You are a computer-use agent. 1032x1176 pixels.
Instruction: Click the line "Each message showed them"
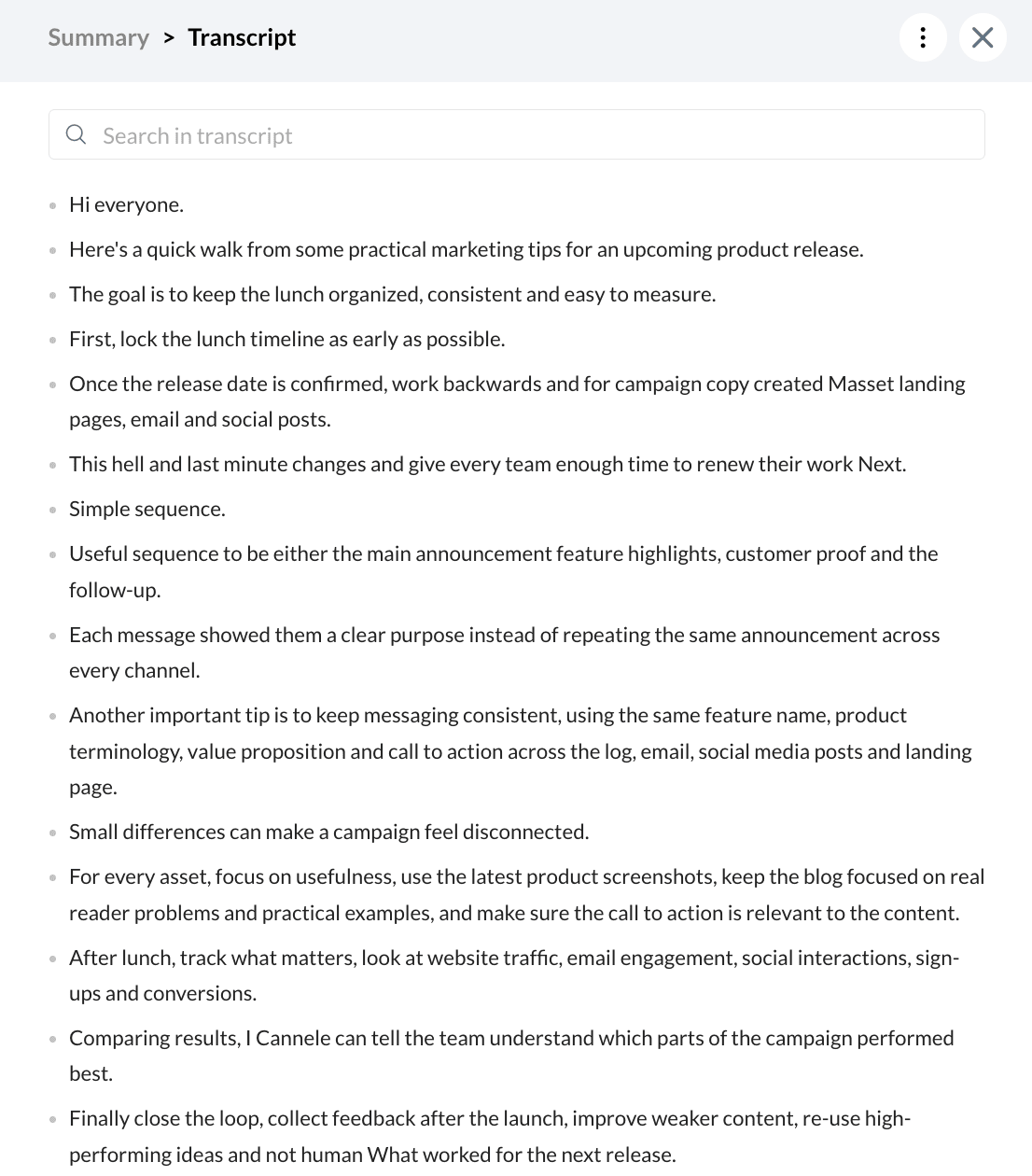click(504, 652)
